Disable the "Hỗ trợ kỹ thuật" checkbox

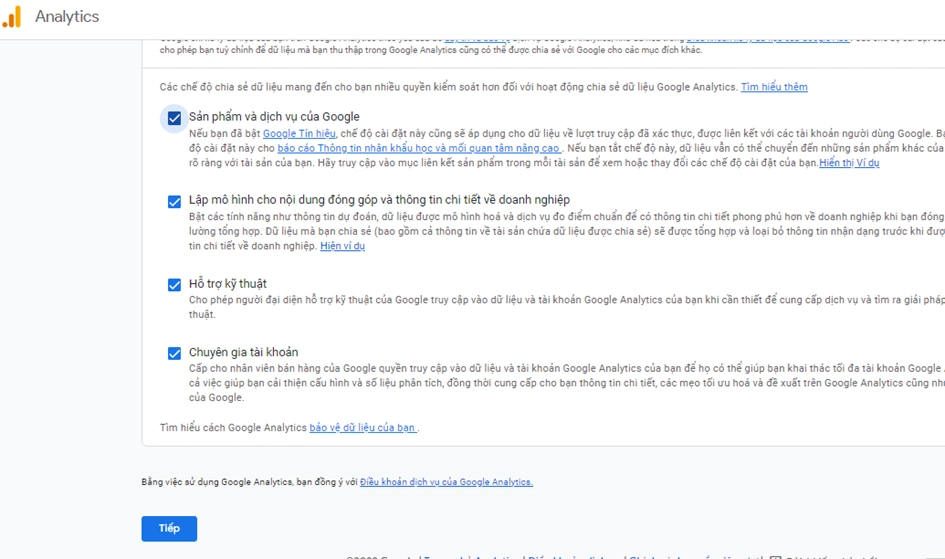pos(174,285)
